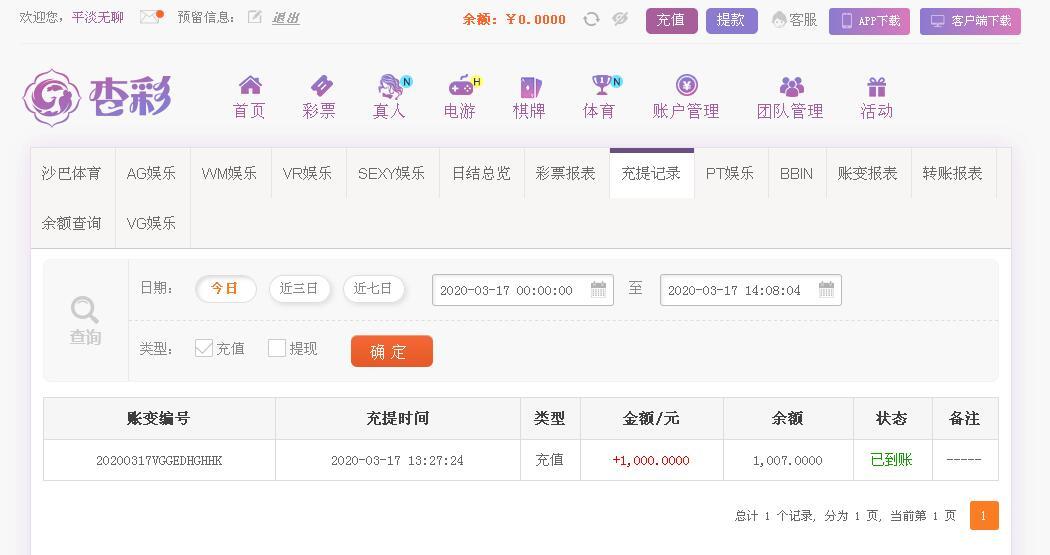Edit reserved info with pencil icon

254,17
